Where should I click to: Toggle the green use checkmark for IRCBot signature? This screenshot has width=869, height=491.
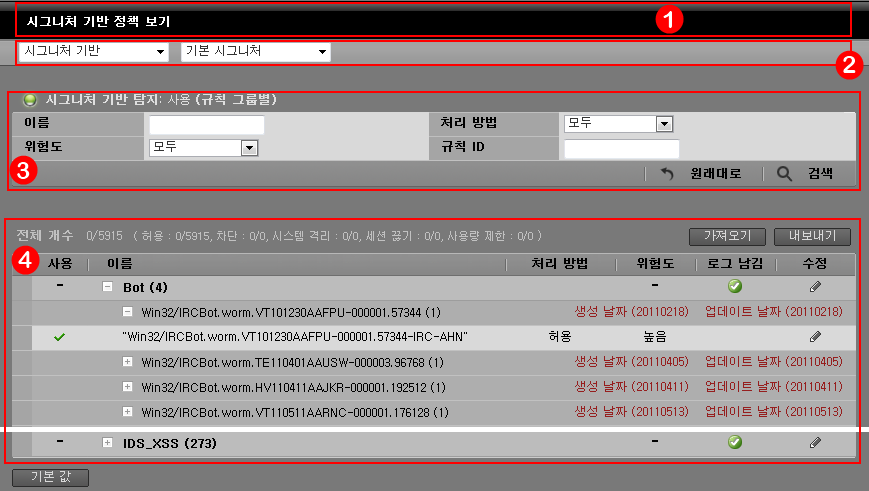[x=60, y=338]
